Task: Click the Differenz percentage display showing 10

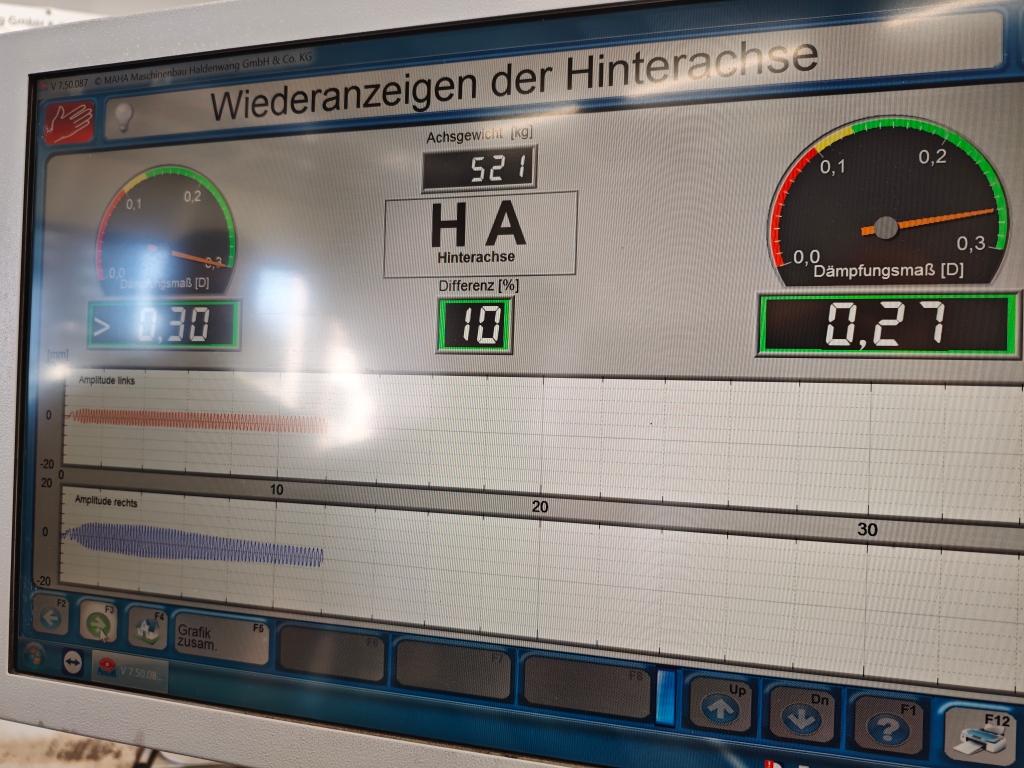Action: (x=475, y=326)
